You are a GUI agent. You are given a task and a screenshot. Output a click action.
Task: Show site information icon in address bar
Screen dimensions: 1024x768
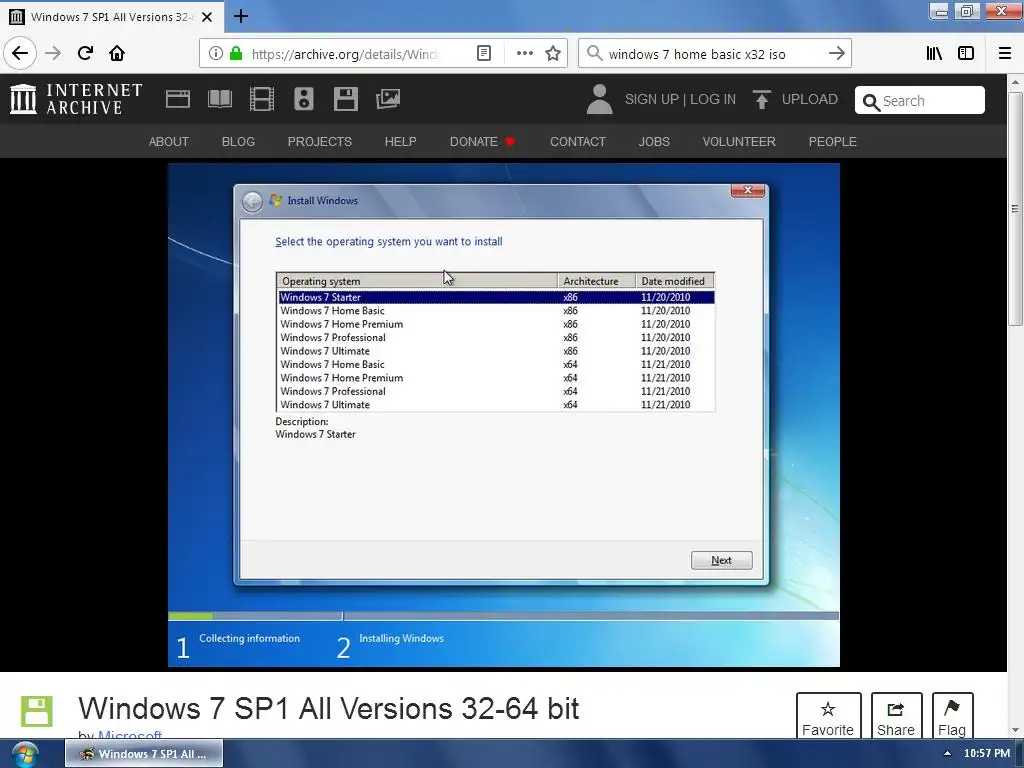pos(216,54)
